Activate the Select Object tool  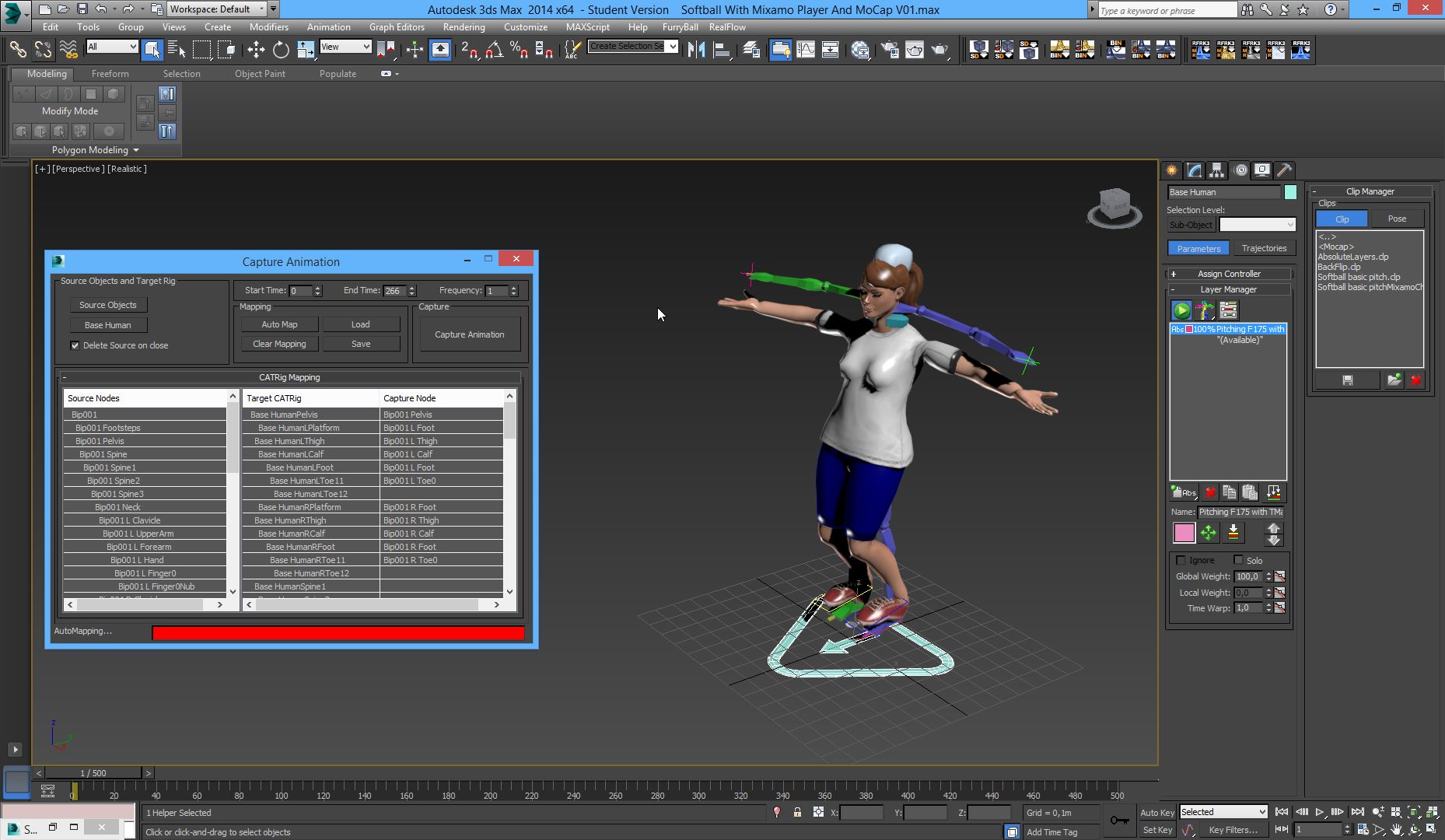[152, 50]
